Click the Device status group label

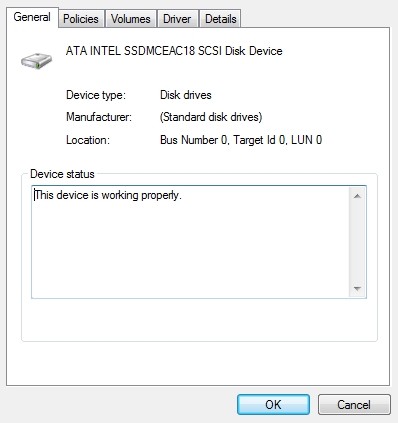coord(62,174)
